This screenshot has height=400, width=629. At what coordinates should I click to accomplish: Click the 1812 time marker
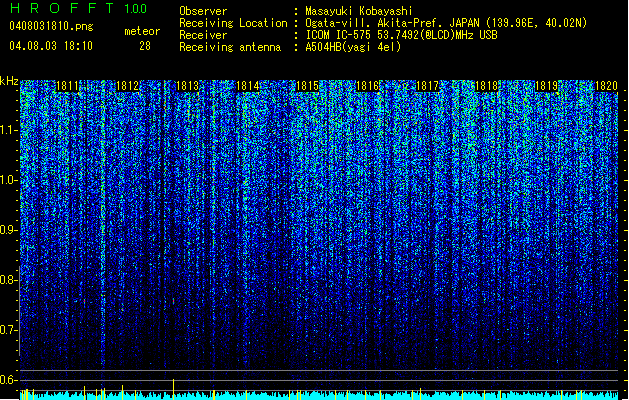pos(127,86)
